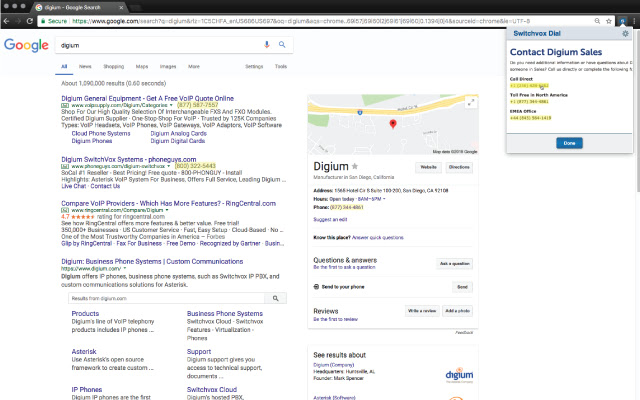This screenshot has height=400, width=640.
Task: Open Digium Digital Cards sitelink
Action: 178,141
